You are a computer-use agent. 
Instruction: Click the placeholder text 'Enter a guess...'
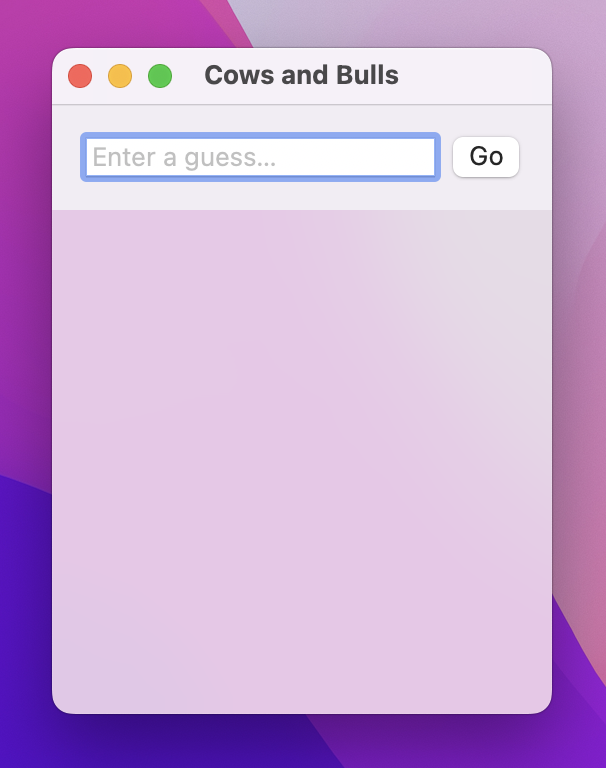pyautogui.click(x=184, y=158)
